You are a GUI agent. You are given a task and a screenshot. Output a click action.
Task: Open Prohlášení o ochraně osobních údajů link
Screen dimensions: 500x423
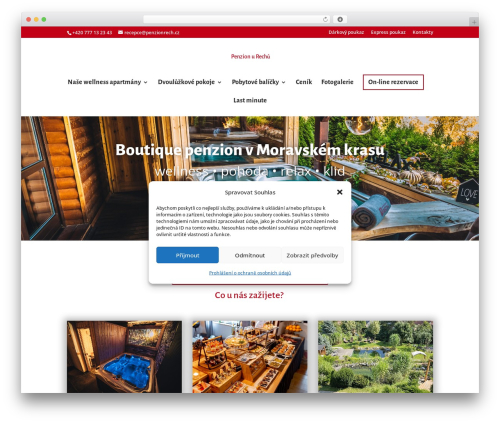pyautogui.click(x=250, y=273)
